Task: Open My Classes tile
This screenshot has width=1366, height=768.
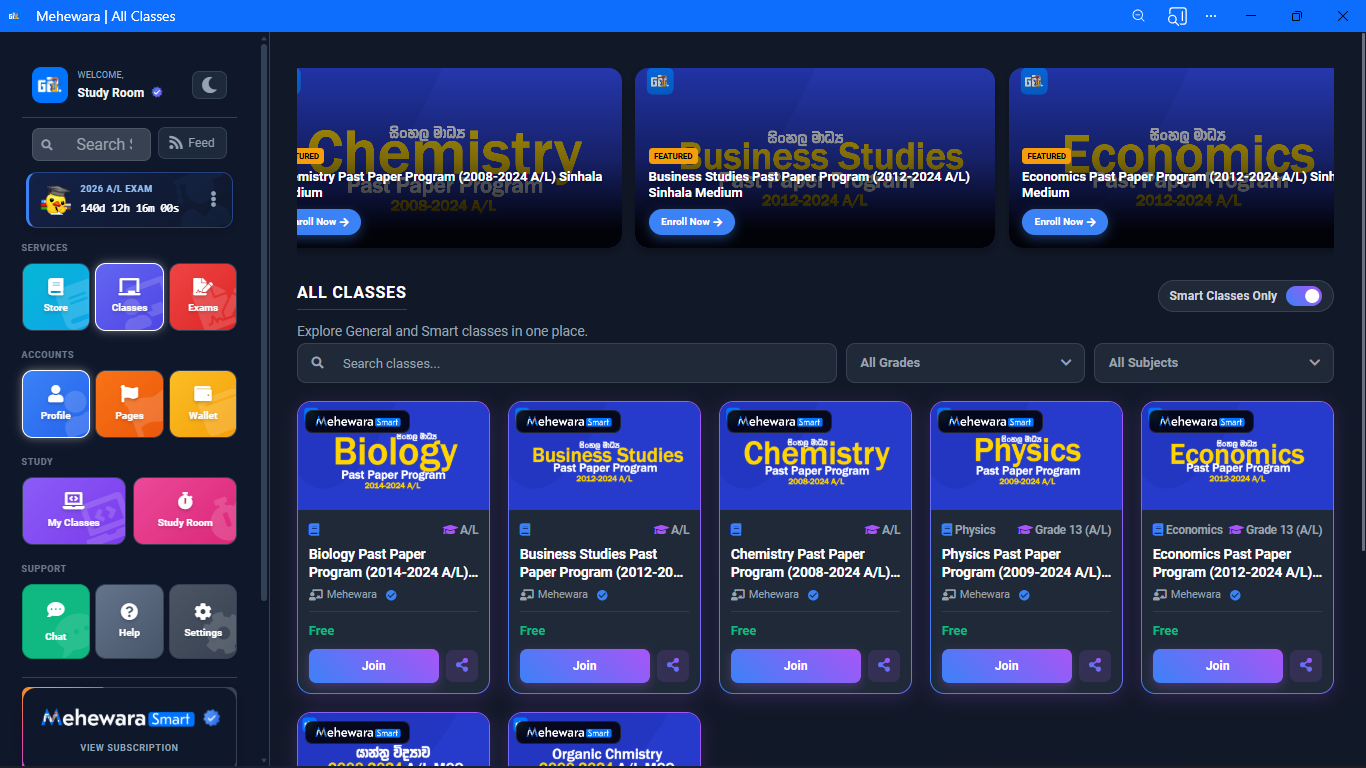Action: click(x=74, y=511)
